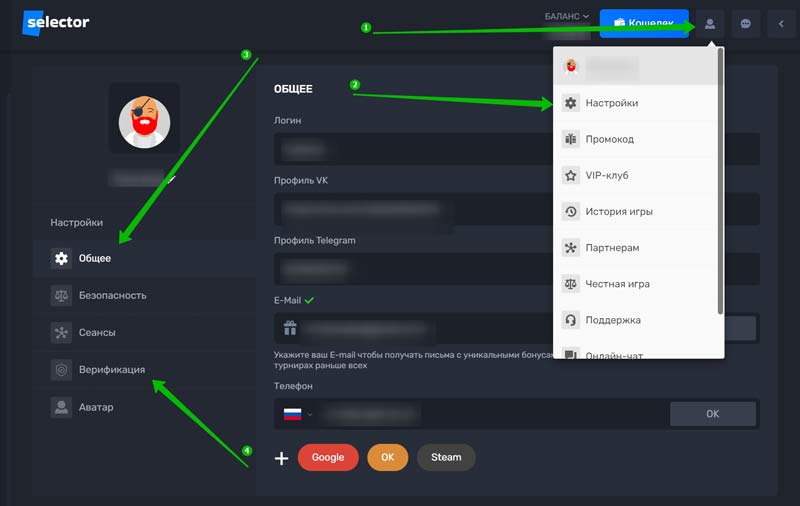The height and width of the screenshot is (506, 800).
Task: Click the E-Mail input field
Action: click(x=516, y=328)
